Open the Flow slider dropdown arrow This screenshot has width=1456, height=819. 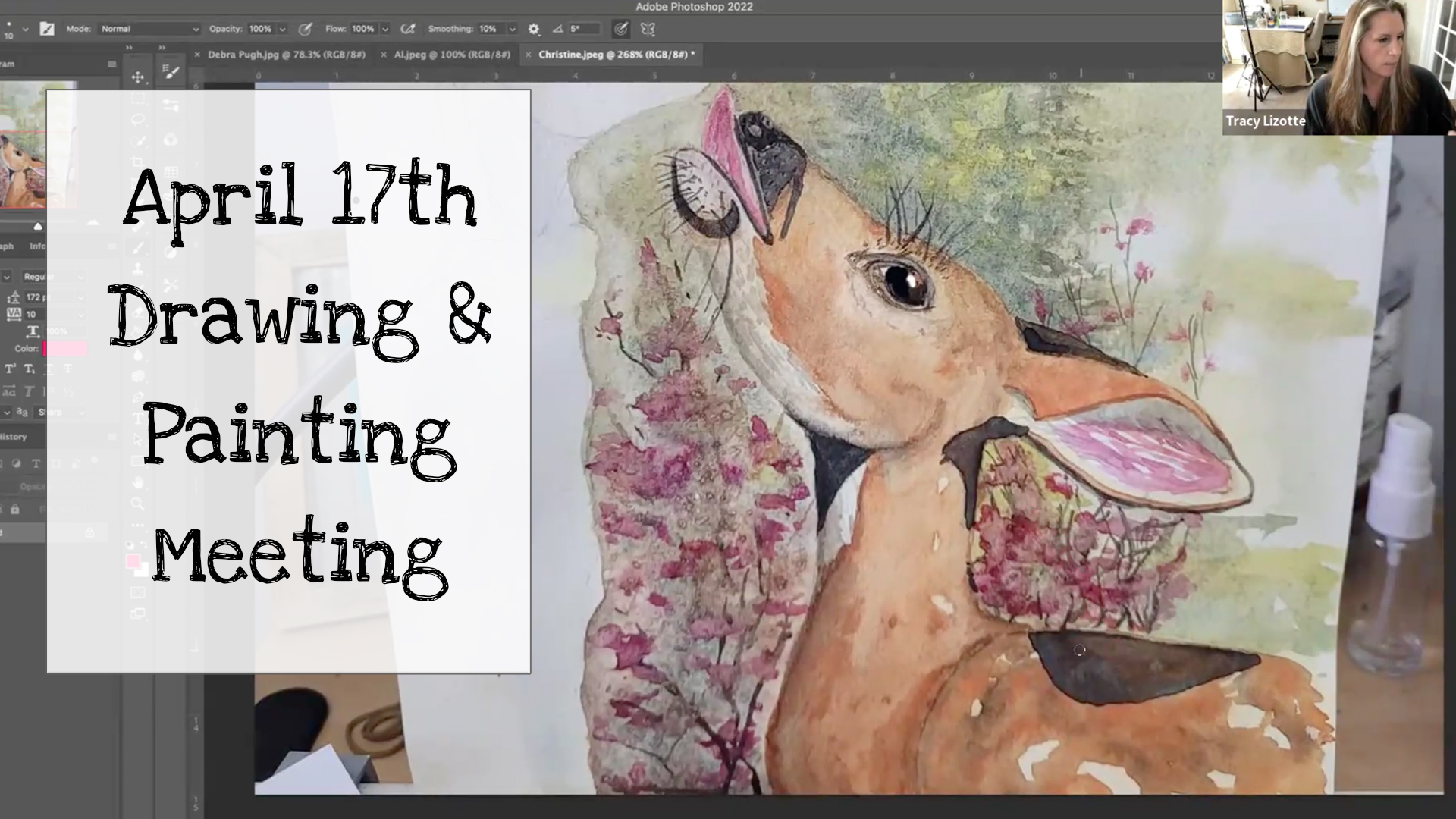[x=385, y=29]
